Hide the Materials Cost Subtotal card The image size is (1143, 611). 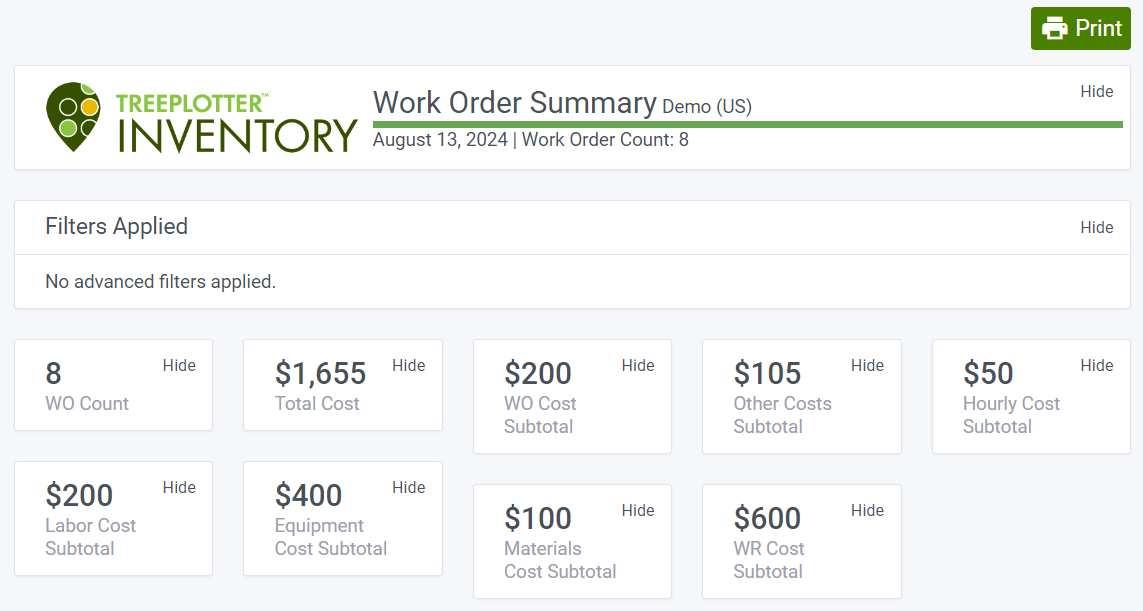coord(638,510)
